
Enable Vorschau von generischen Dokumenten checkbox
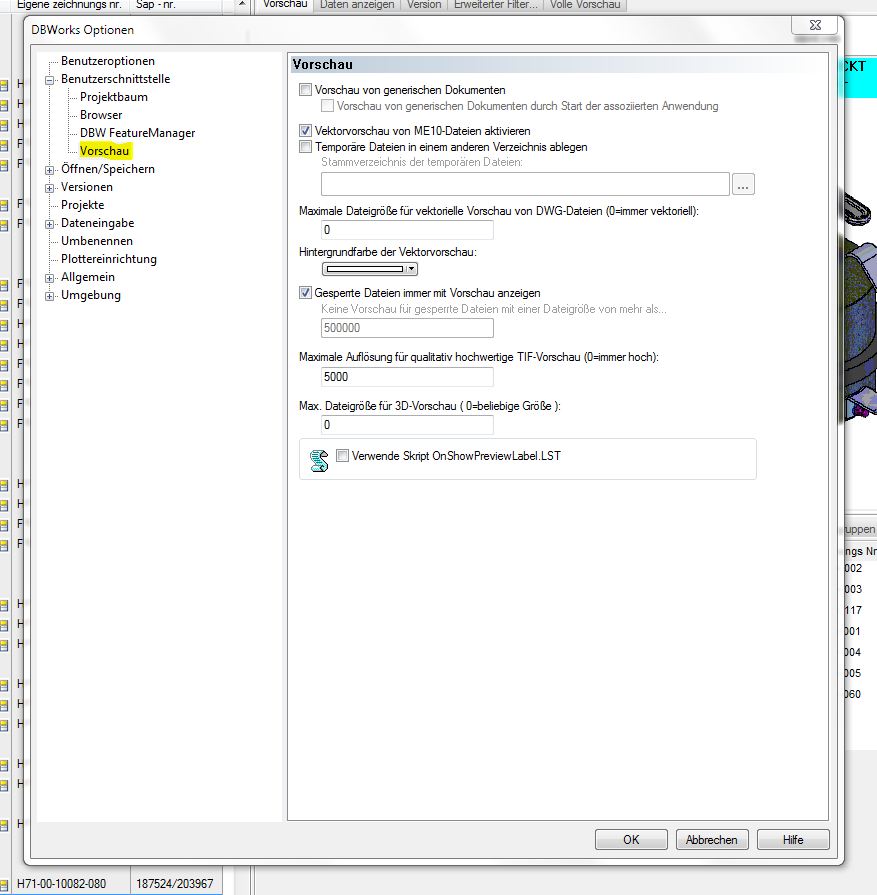pyautogui.click(x=305, y=90)
